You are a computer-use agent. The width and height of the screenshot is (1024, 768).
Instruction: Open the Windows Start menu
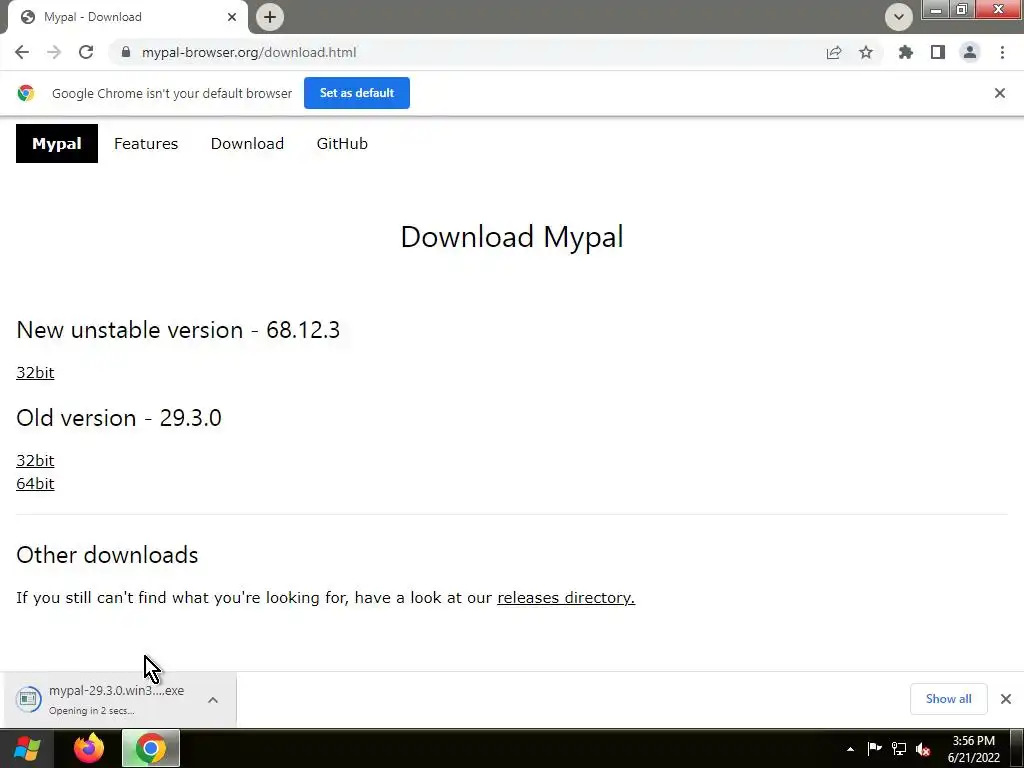coord(26,748)
